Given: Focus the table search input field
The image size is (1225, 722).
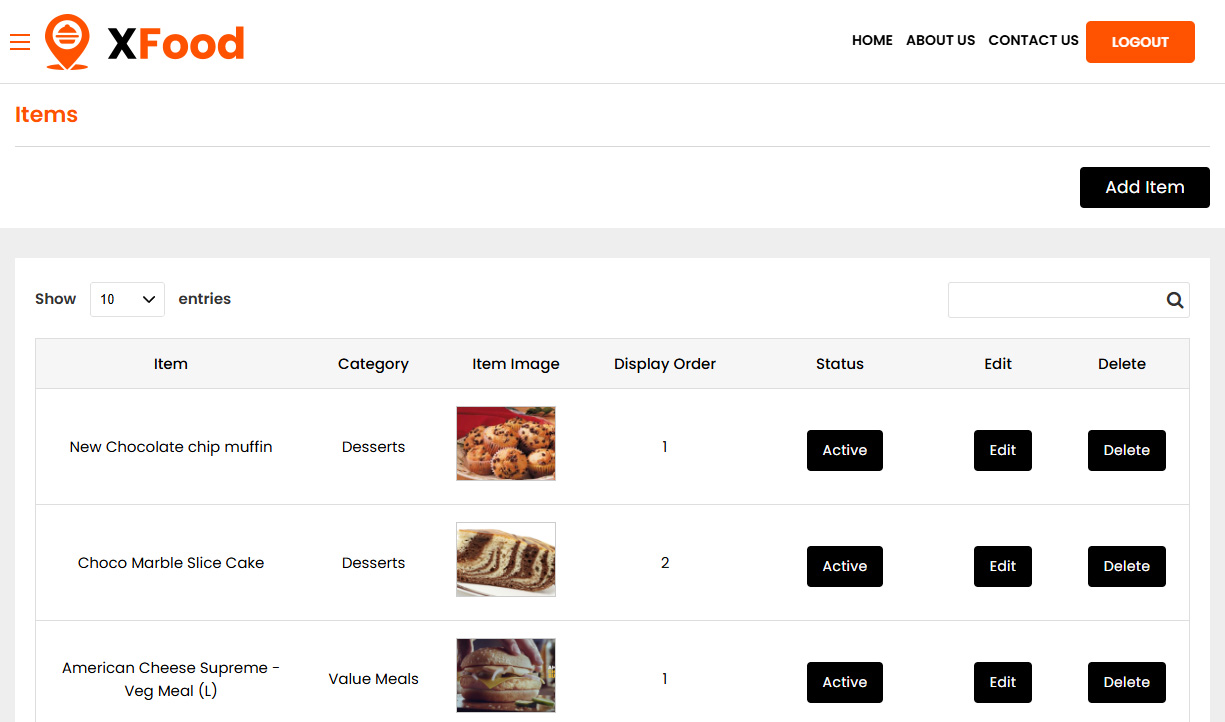Looking at the screenshot, I should click(x=1053, y=300).
